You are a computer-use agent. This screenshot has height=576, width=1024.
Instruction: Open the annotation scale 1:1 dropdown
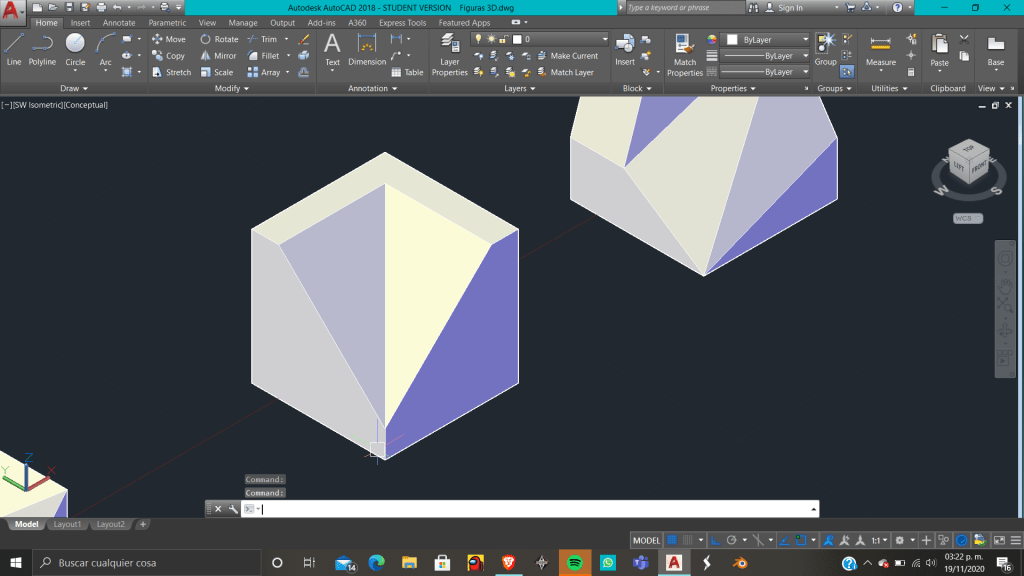click(x=878, y=540)
